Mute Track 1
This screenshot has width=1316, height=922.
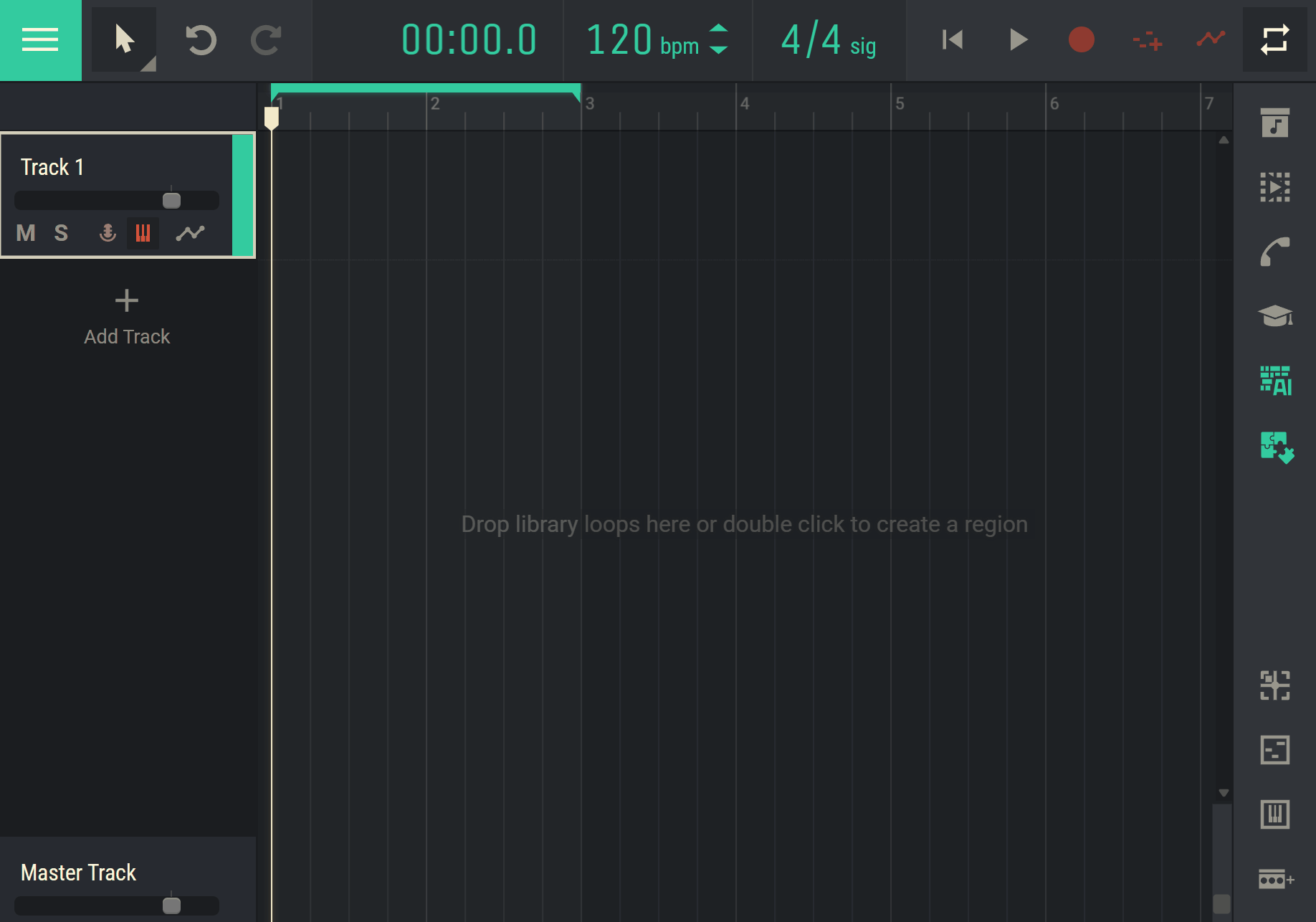(x=26, y=233)
